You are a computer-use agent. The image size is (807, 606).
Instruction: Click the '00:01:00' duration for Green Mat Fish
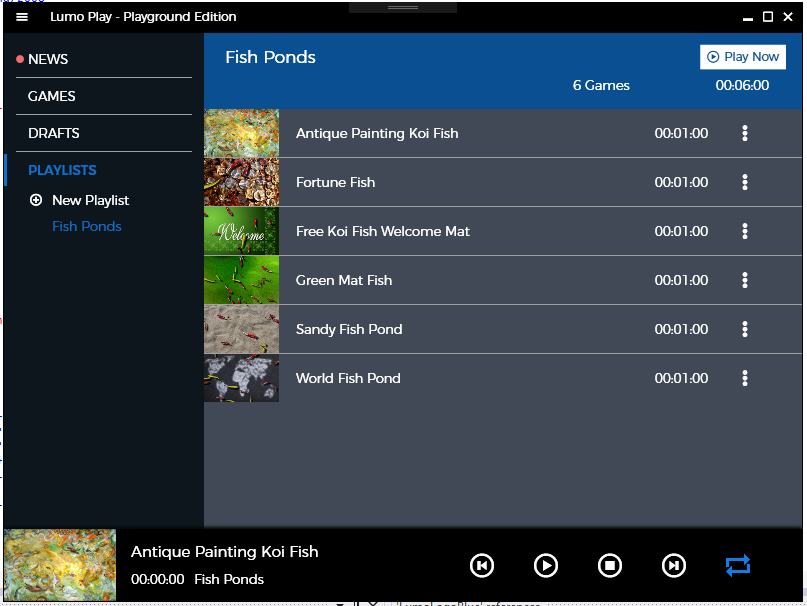coord(681,280)
